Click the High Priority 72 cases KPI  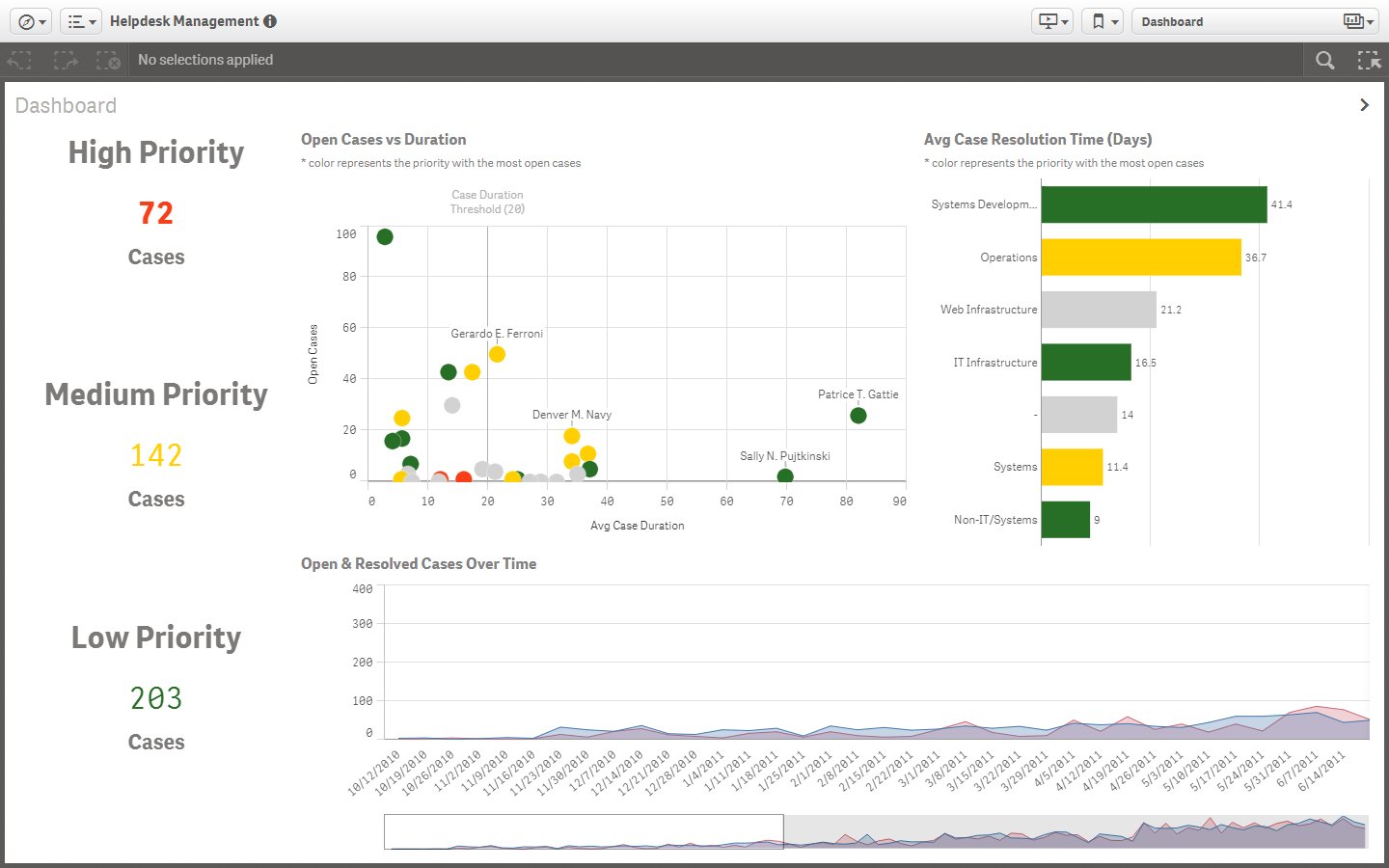(156, 213)
